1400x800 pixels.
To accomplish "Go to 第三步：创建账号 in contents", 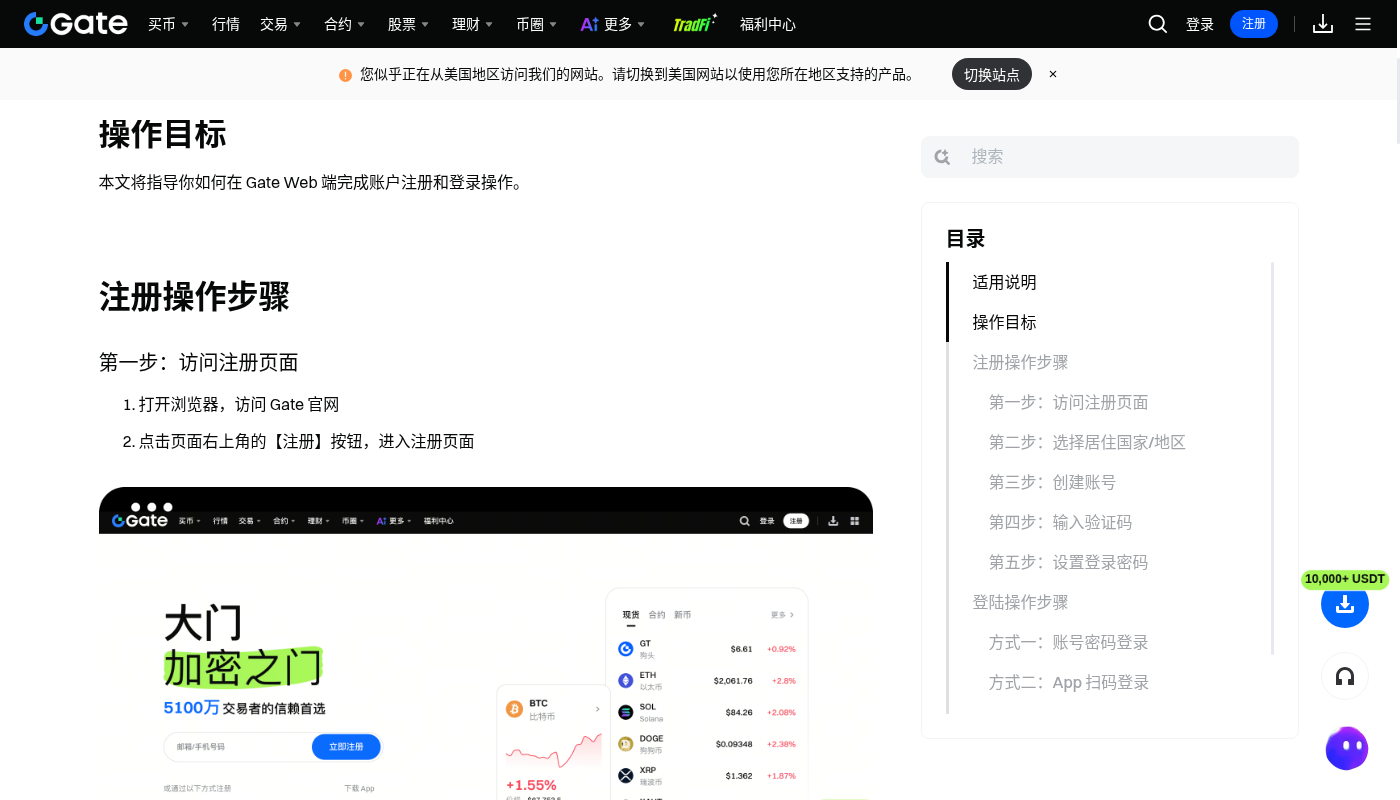I will 1052,482.
